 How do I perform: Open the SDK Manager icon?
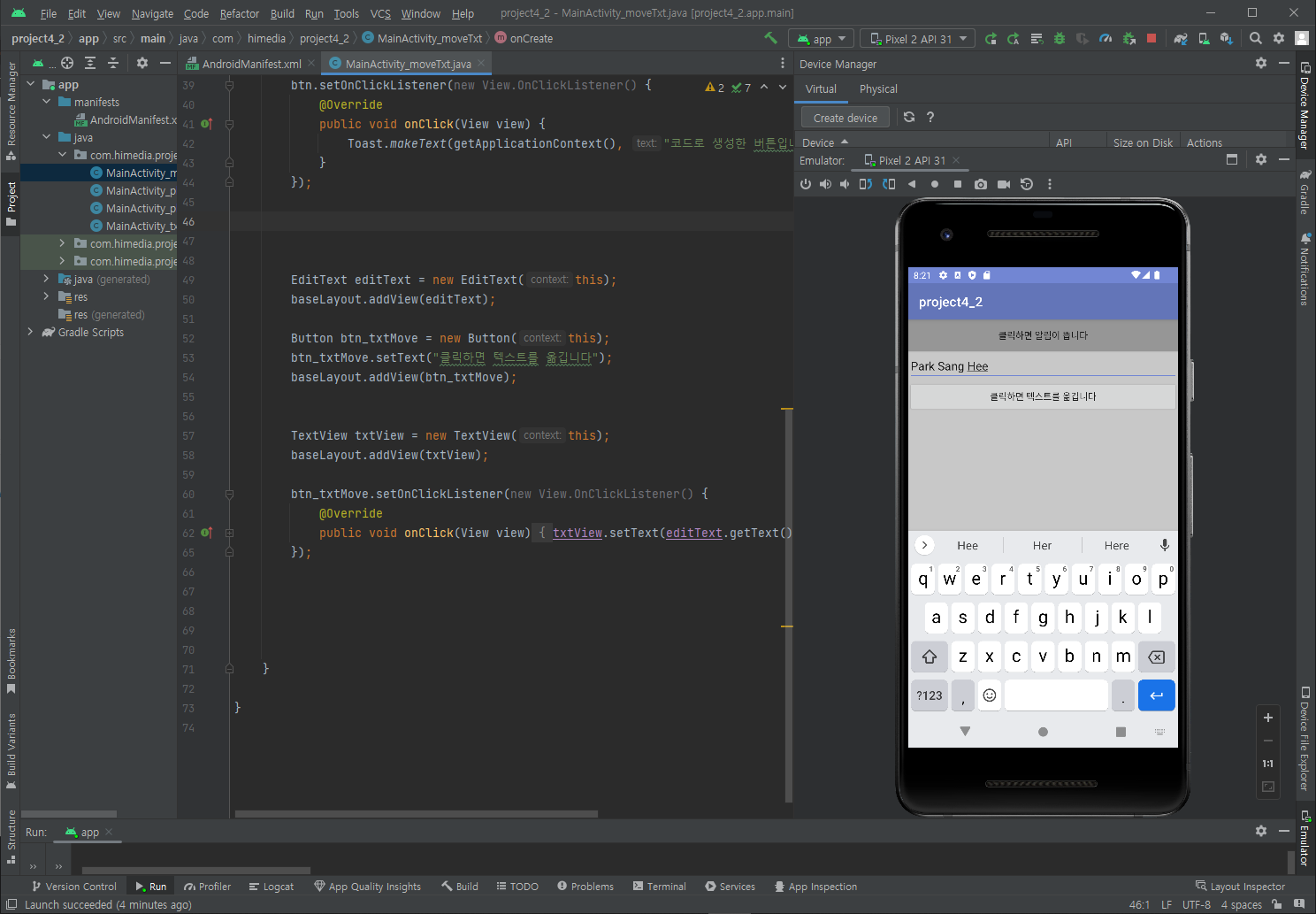coord(1227,39)
